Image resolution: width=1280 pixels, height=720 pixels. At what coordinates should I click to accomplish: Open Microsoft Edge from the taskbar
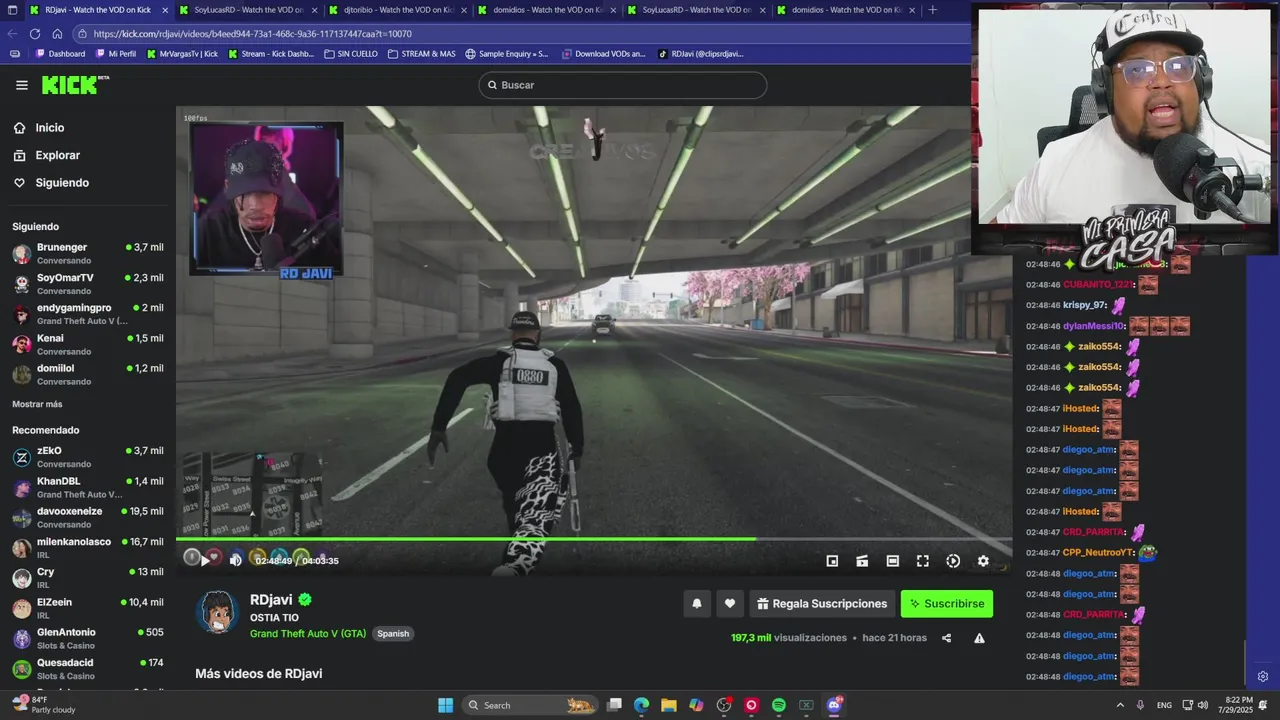pos(641,705)
